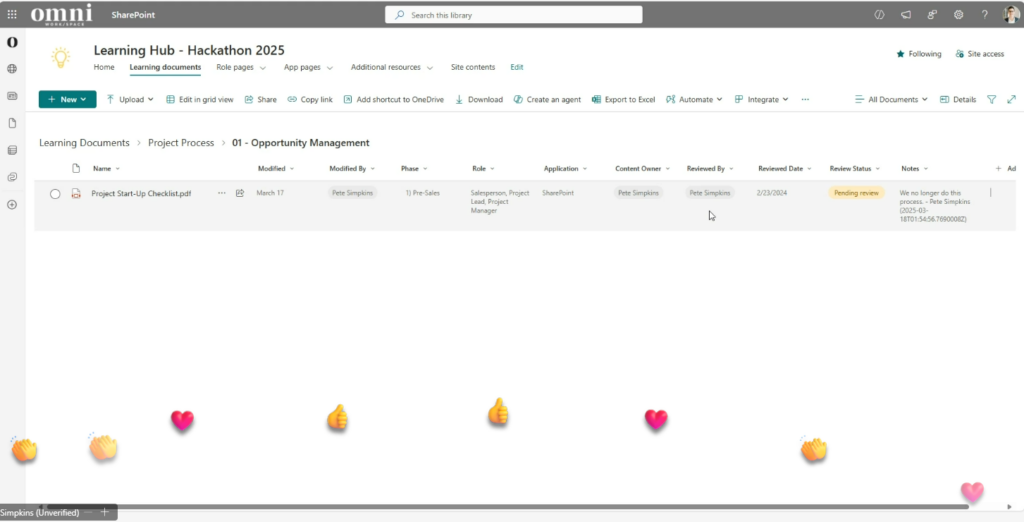Click Edit in grid view

(x=199, y=99)
